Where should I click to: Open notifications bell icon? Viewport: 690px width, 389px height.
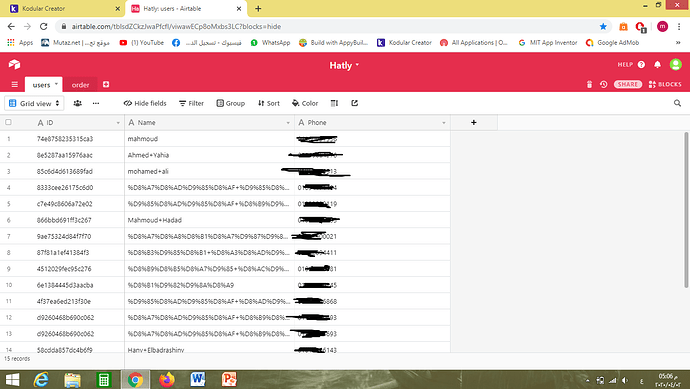(657, 65)
